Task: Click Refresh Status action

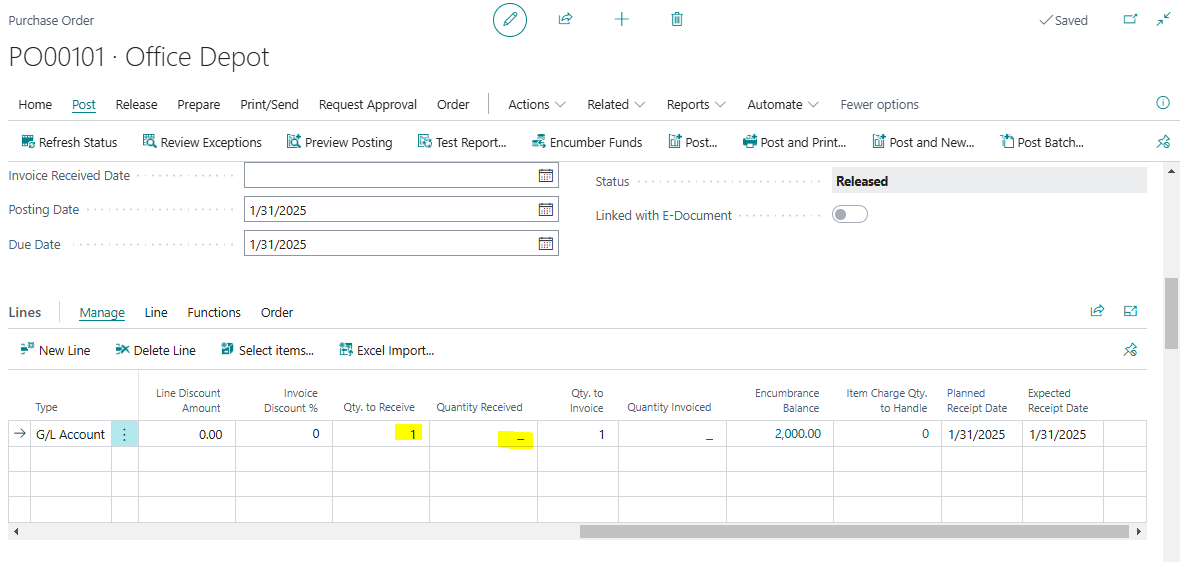Action: tap(69, 142)
